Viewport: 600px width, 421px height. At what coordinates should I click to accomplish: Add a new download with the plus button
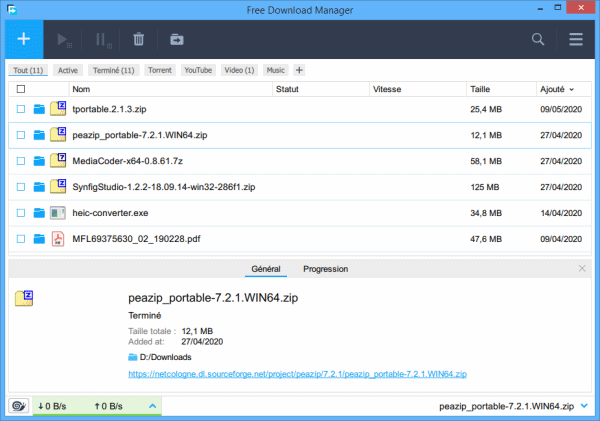pos(24,39)
